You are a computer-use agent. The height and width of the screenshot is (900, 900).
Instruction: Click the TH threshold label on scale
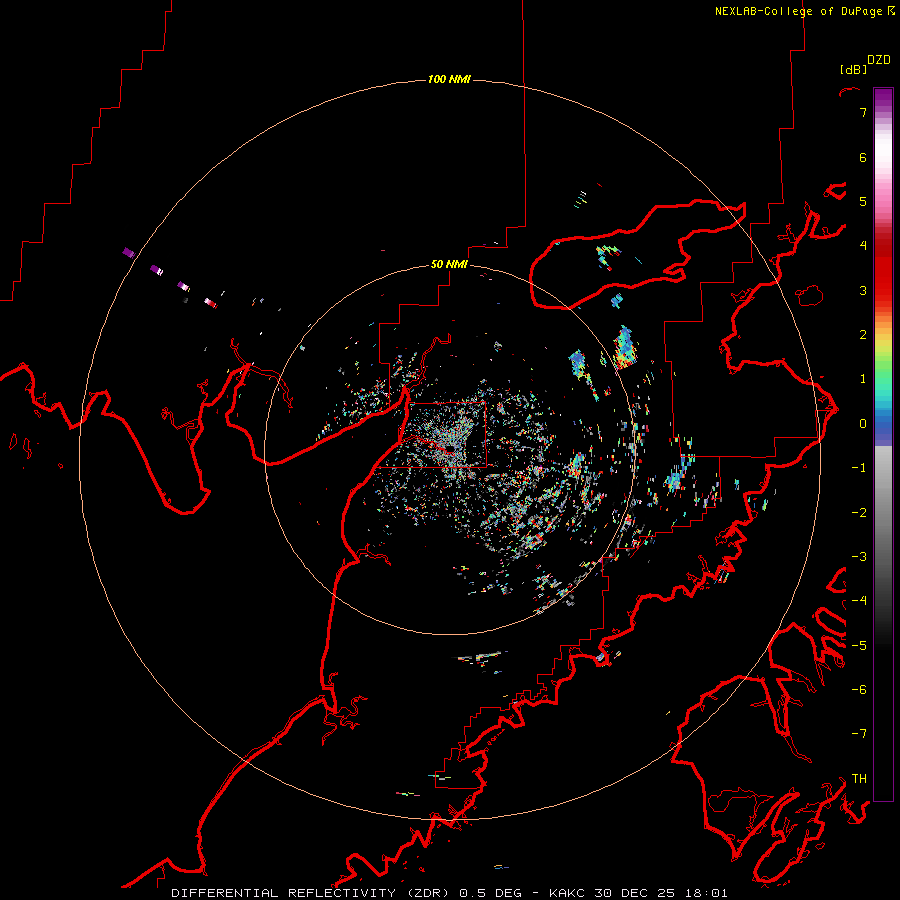[x=859, y=779]
